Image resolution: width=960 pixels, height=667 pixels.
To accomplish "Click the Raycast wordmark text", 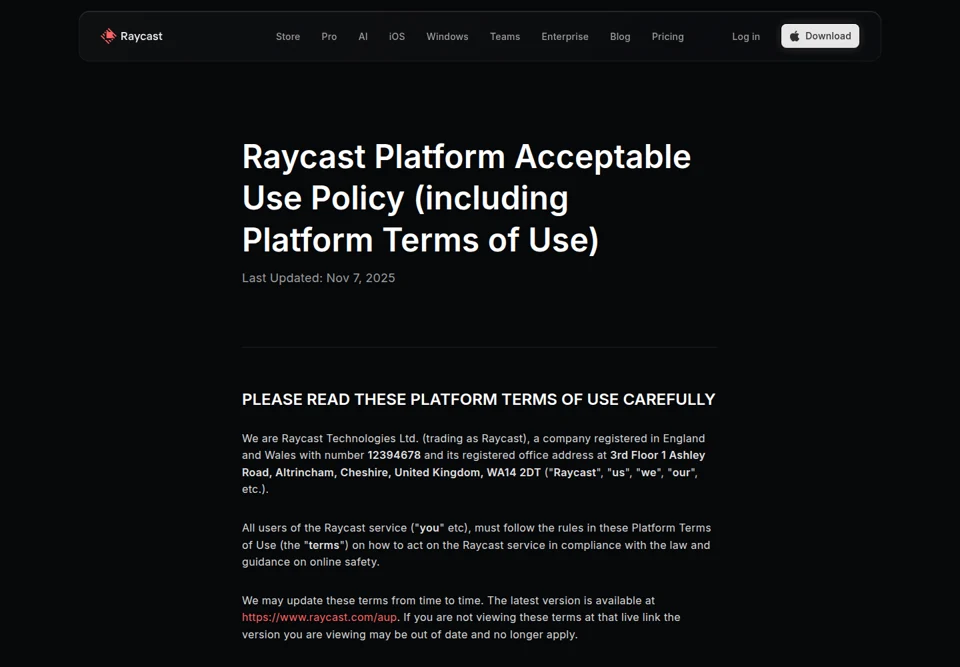I will (141, 36).
